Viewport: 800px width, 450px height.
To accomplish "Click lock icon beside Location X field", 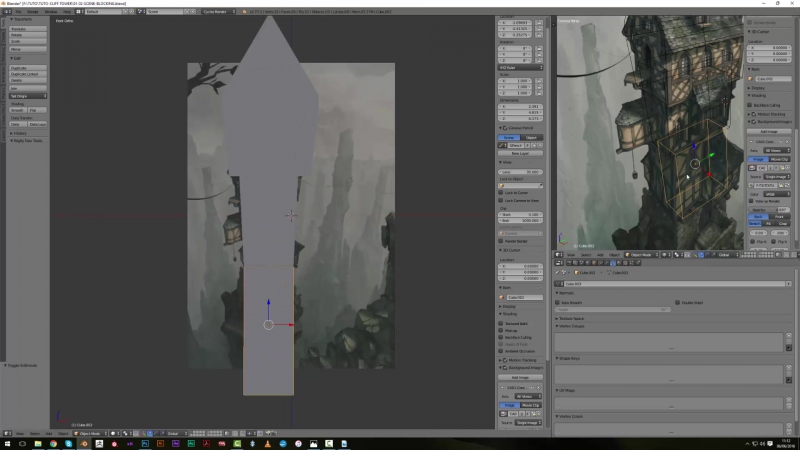I will point(539,23).
